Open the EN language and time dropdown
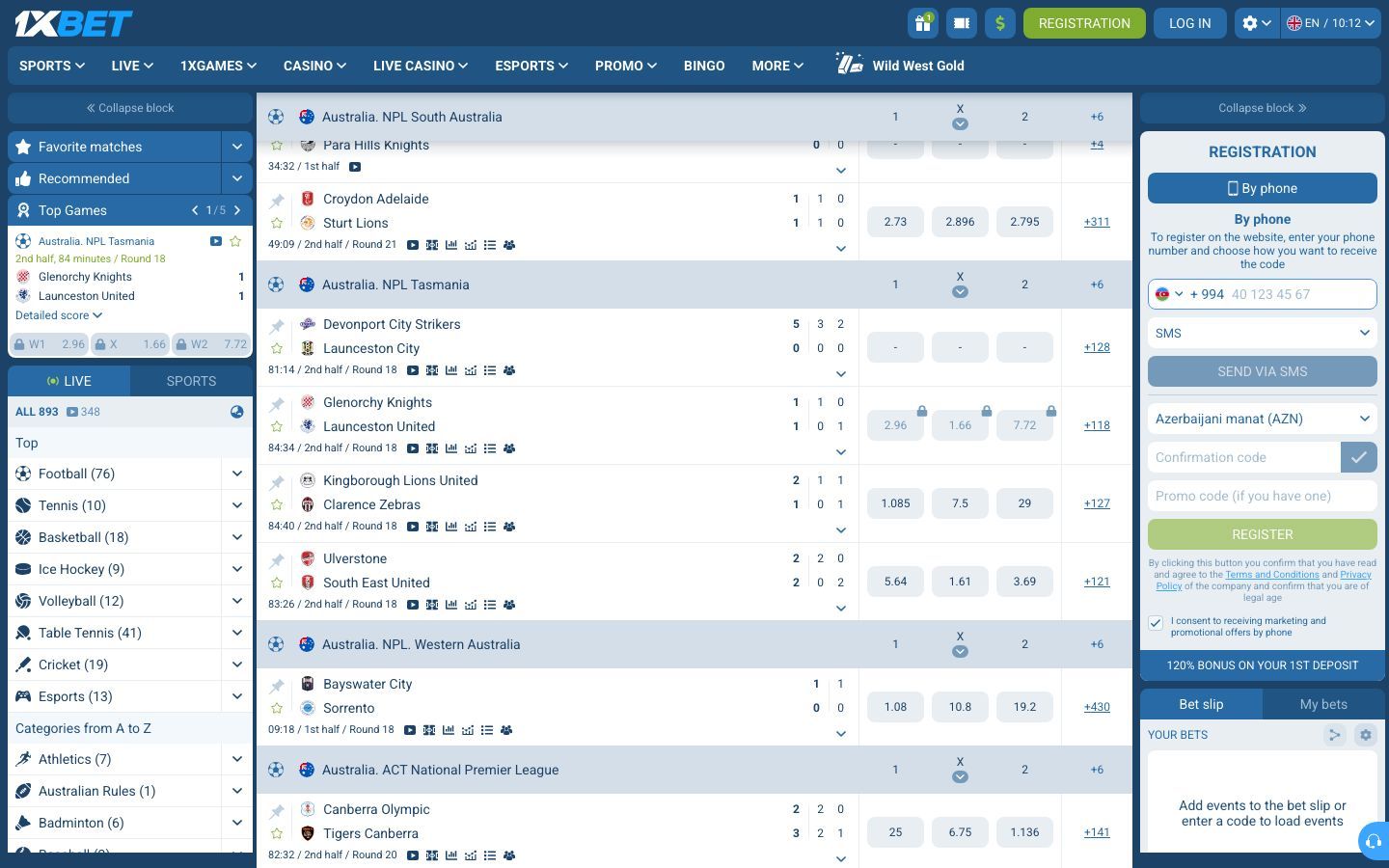Screen dimensions: 1389x868 1331,23
